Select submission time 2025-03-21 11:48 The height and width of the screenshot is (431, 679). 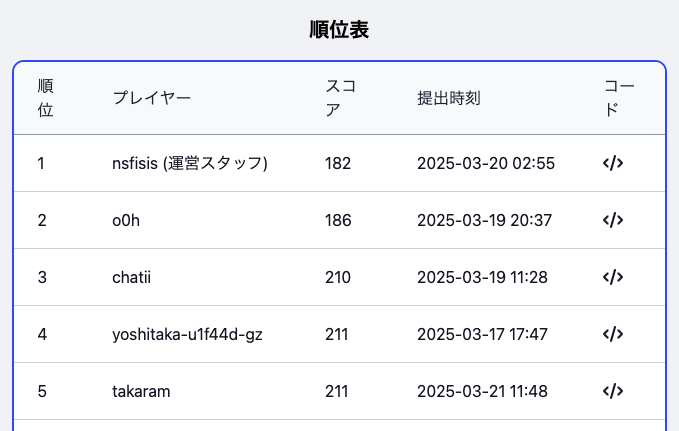[x=482, y=391]
